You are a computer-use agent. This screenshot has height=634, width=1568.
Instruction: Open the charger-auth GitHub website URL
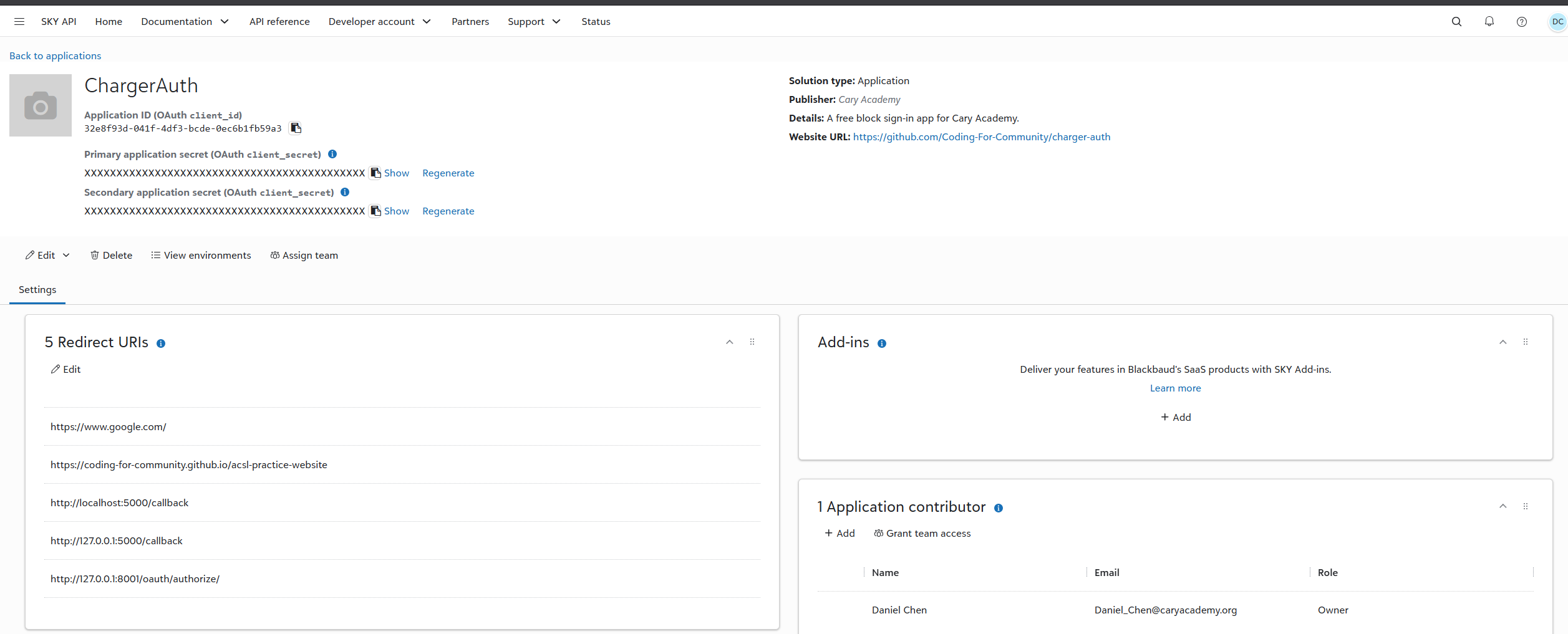[982, 137]
